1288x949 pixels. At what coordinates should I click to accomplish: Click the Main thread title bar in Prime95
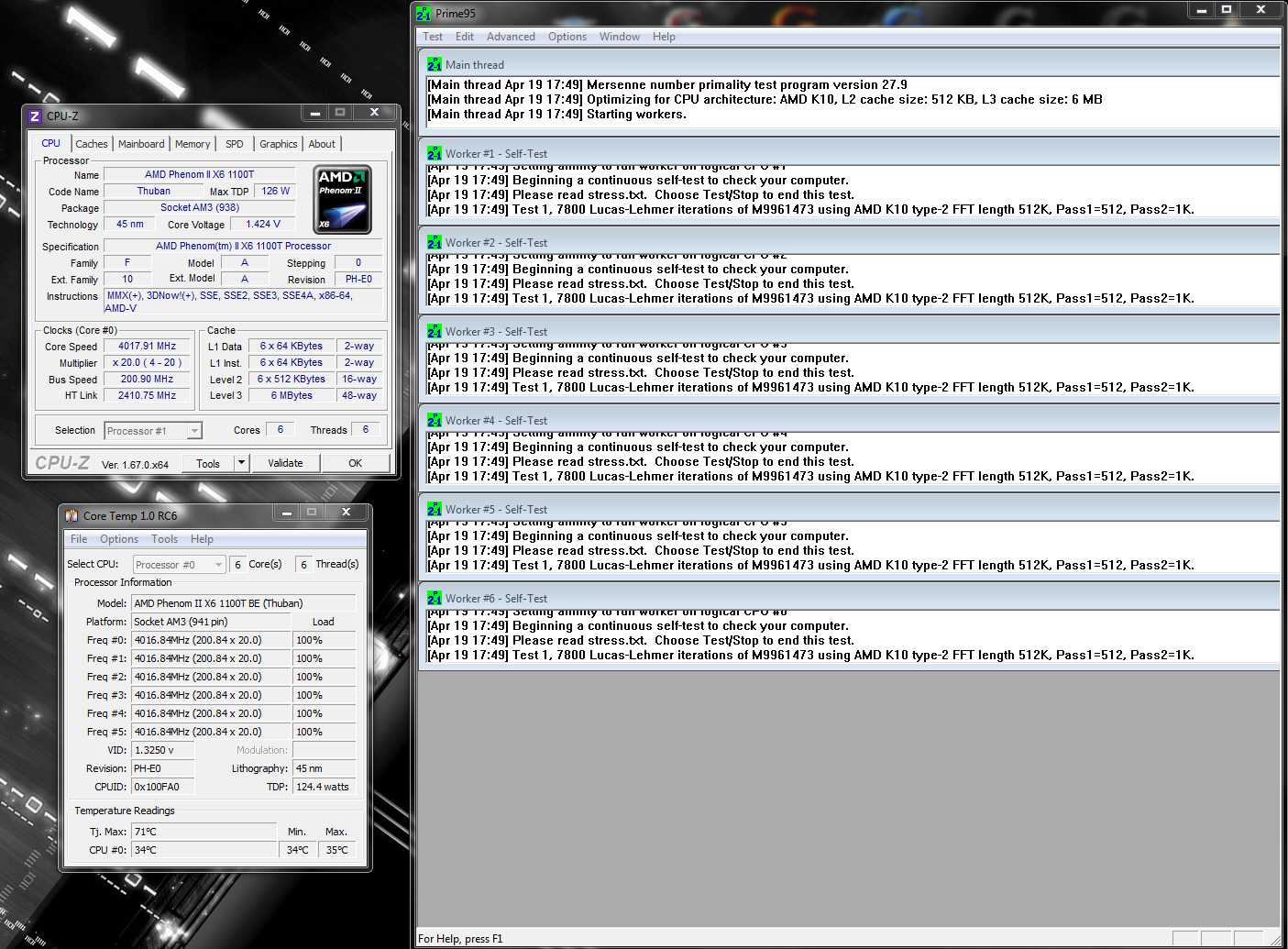[x=849, y=65]
